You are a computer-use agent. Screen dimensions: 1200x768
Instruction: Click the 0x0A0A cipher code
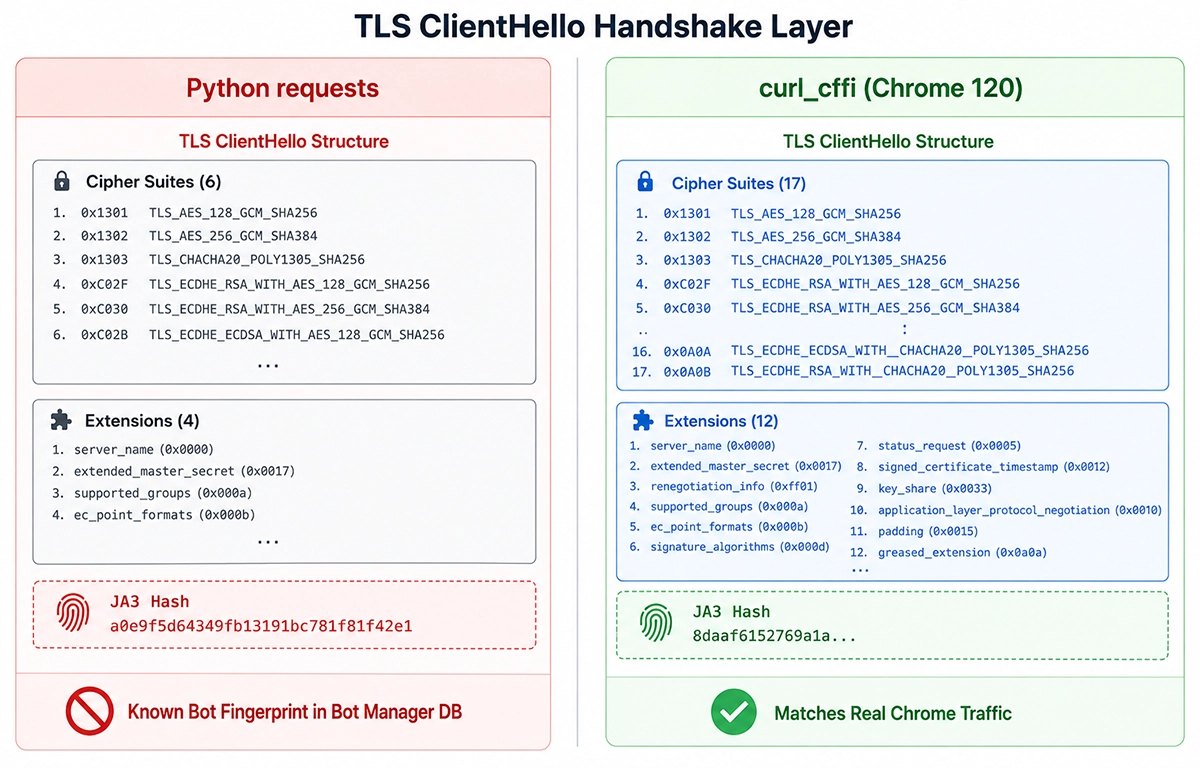[687, 351]
